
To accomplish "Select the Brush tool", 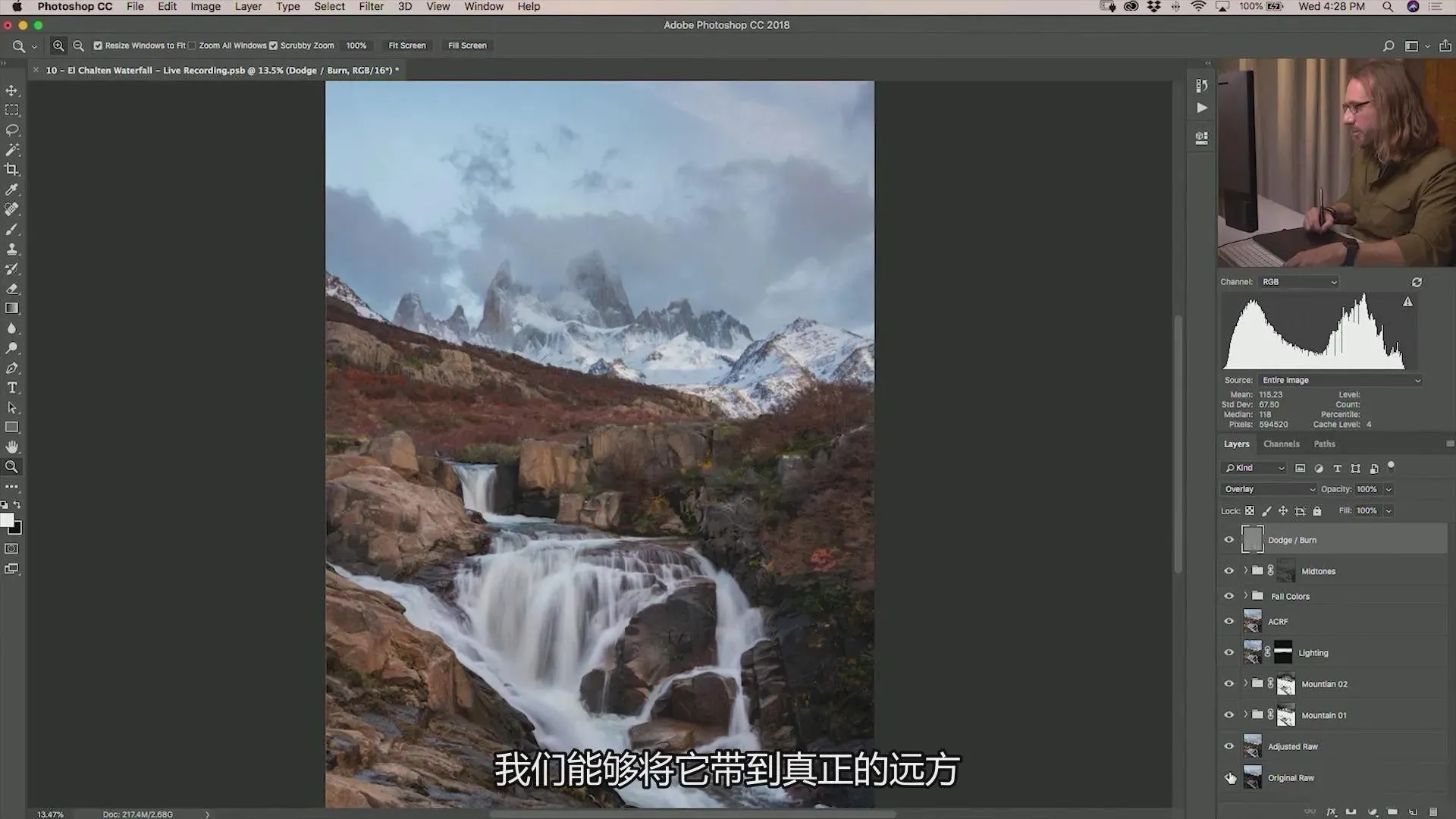I will pos(12,229).
